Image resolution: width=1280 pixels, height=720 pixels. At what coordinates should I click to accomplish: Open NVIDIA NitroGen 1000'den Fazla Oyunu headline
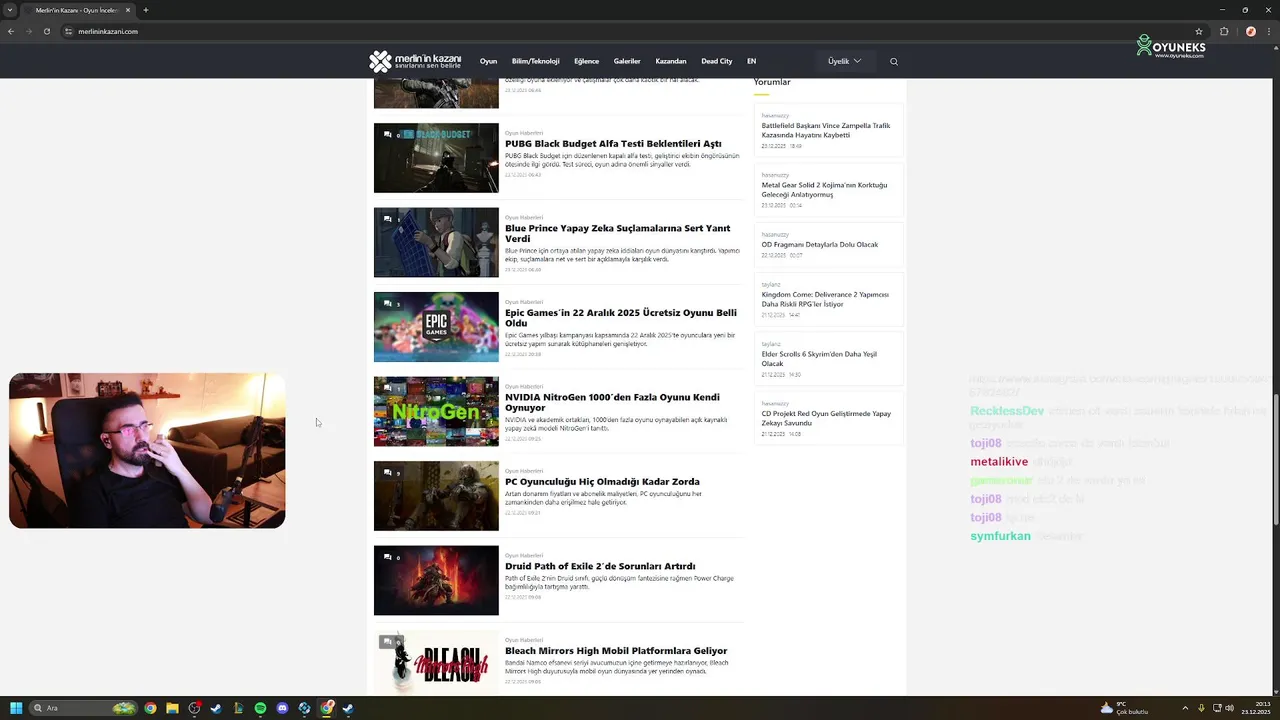[612, 402]
